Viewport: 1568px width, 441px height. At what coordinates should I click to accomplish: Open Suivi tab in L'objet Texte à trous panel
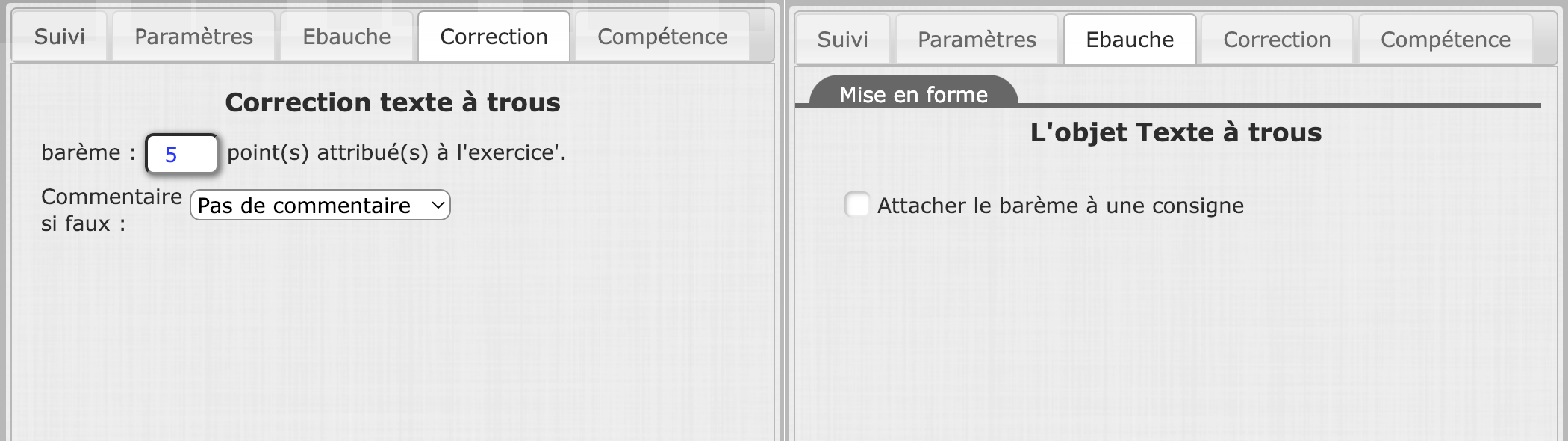pos(842,40)
